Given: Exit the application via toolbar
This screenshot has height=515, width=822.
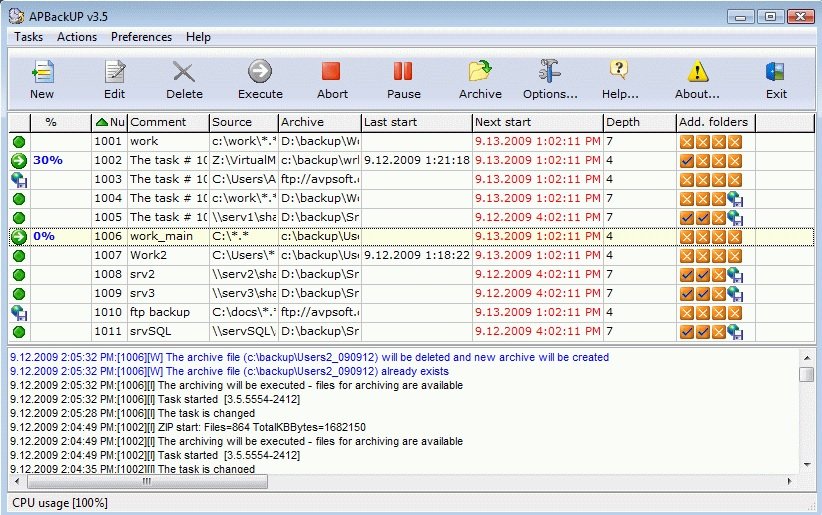Looking at the screenshot, I should tap(776, 80).
